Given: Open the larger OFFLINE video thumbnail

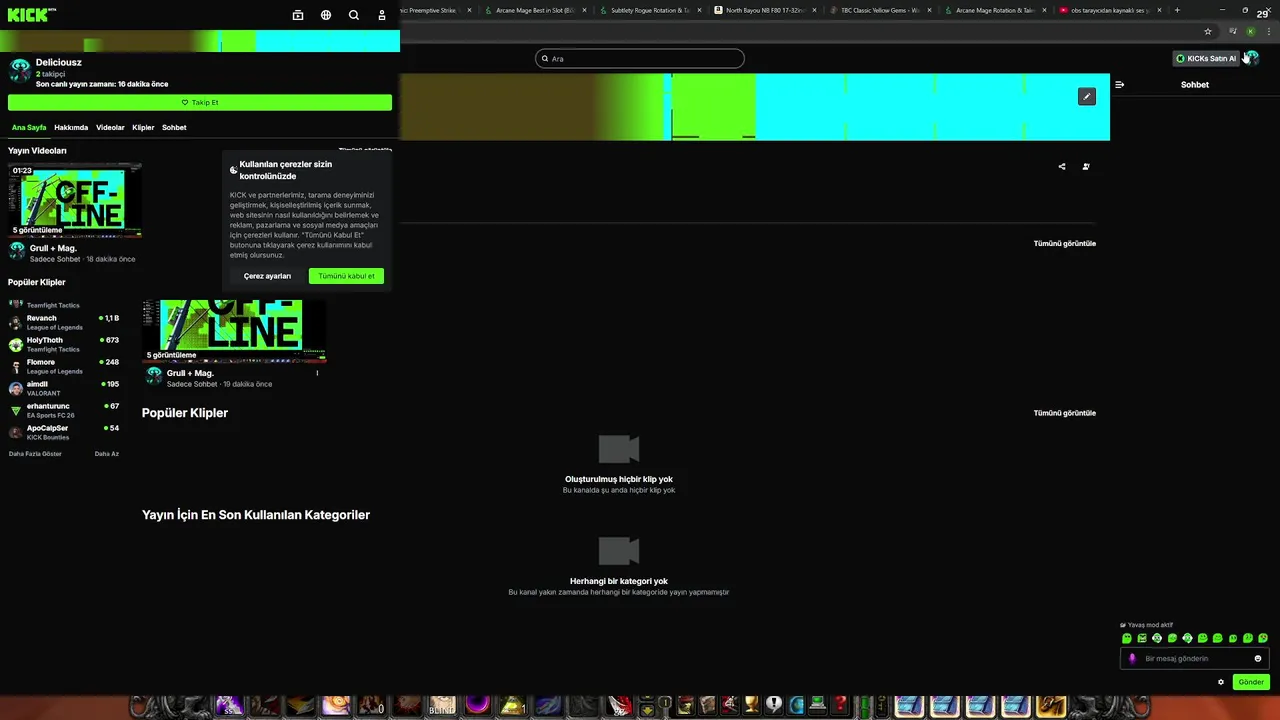Looking at the screenshot, I should click(x=234, y=330).
